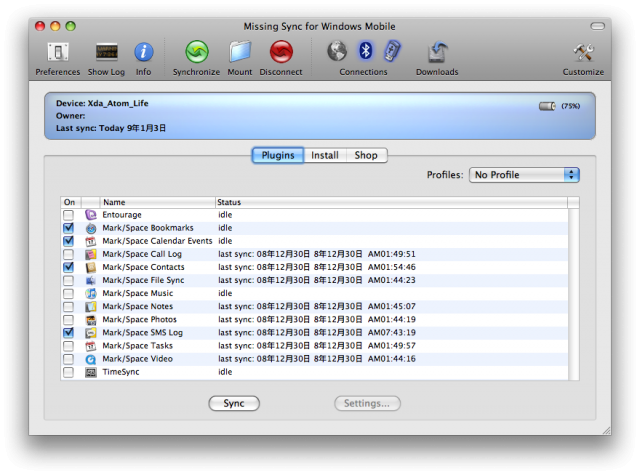The image size is (640, 475).
Task: Click the Mark/Space File Sync icon
Action: [91, 280]
